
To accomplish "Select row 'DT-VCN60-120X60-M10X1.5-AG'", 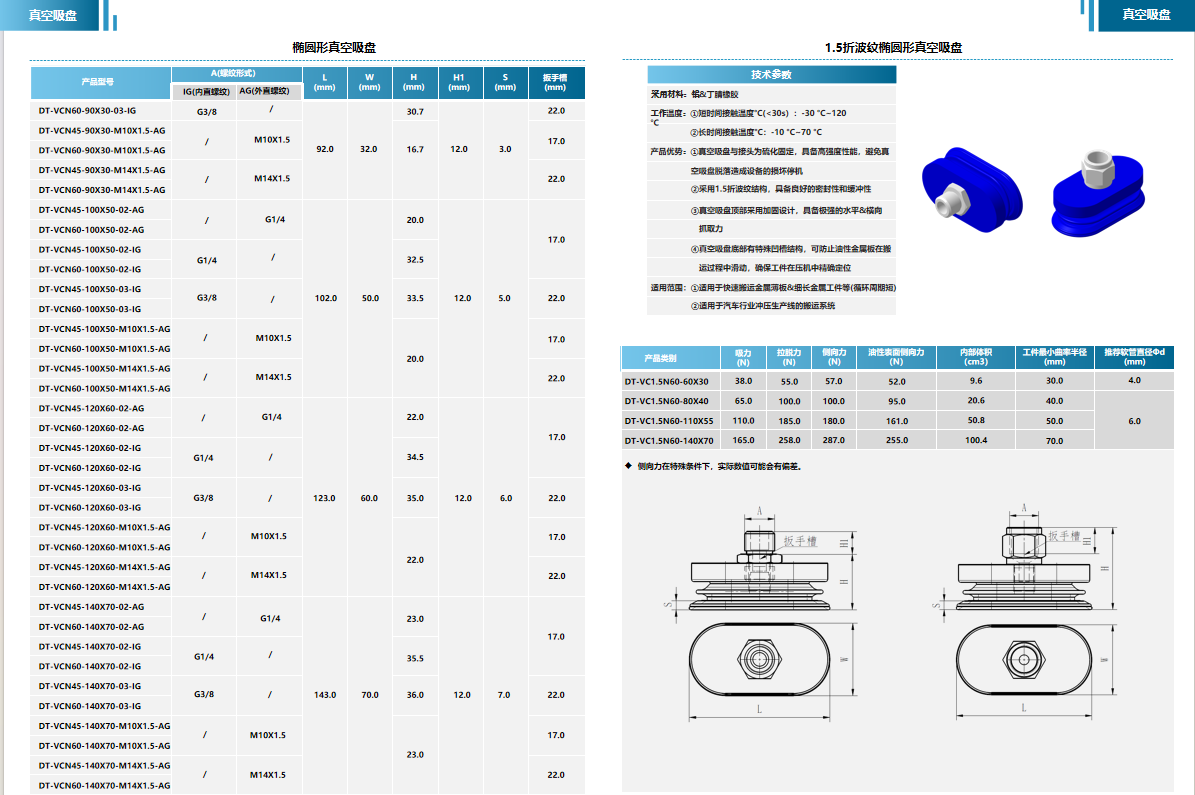I will pos(101,547).
